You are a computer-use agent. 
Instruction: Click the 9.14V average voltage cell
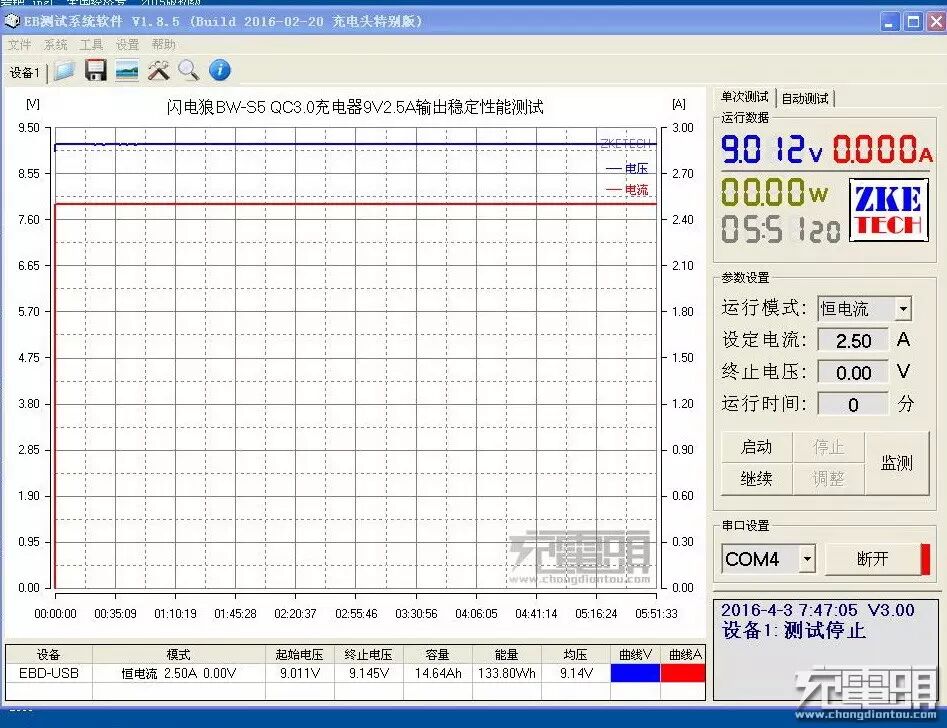576,673
